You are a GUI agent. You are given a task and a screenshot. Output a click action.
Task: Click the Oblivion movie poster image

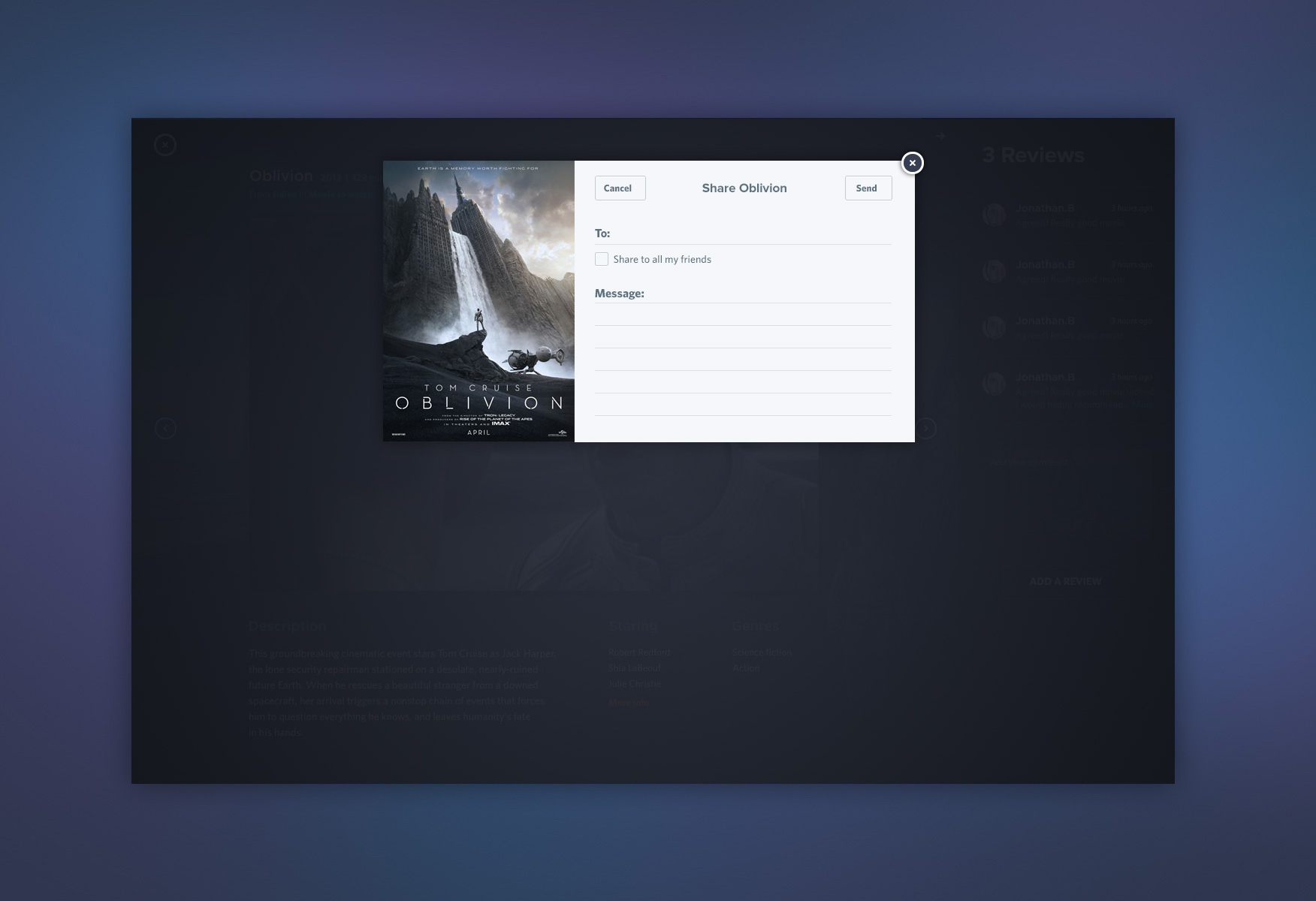tap(478, 300)
